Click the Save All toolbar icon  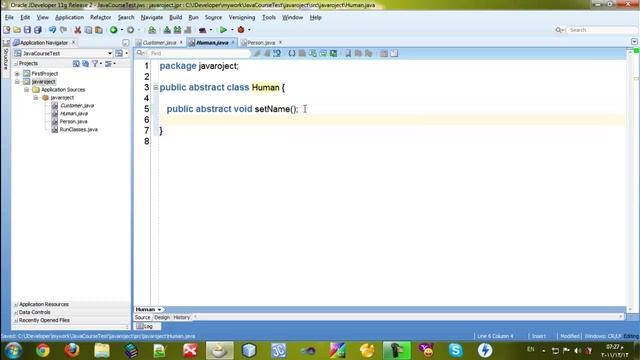tap(38, 30)
